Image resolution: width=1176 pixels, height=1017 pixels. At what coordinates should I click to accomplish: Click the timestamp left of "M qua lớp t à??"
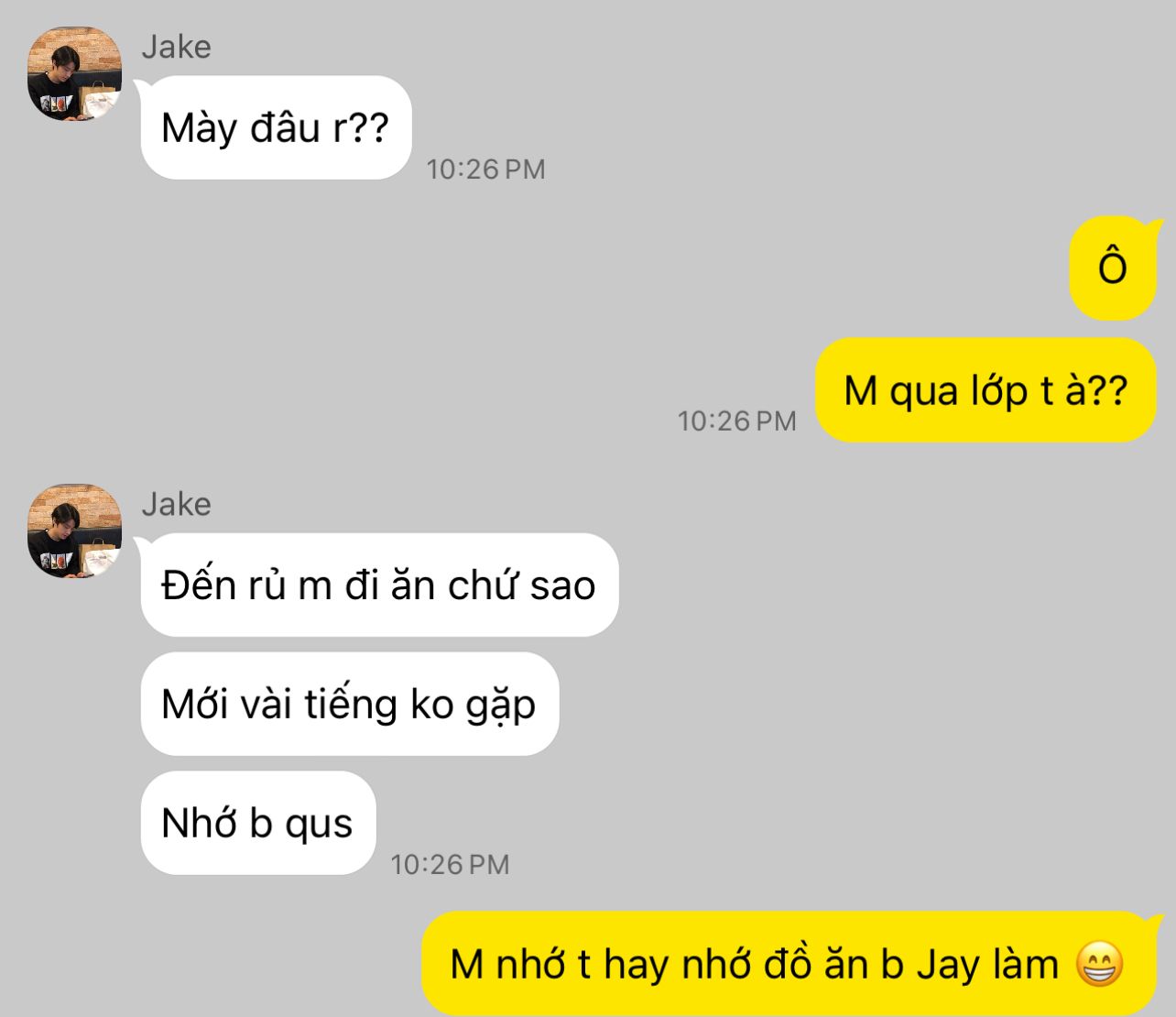tap(736, 421)
